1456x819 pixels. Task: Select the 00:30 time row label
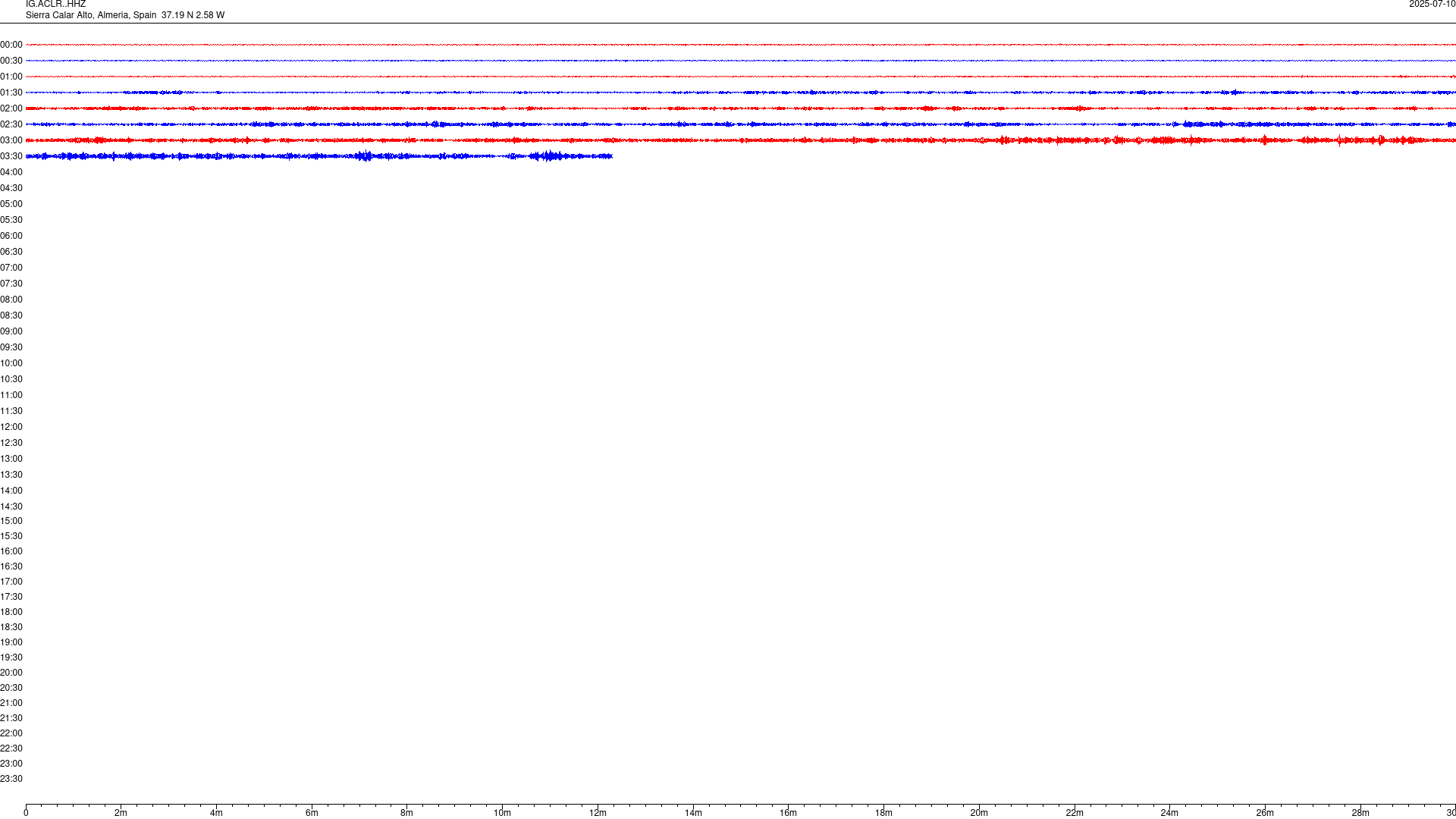[11, 61]
